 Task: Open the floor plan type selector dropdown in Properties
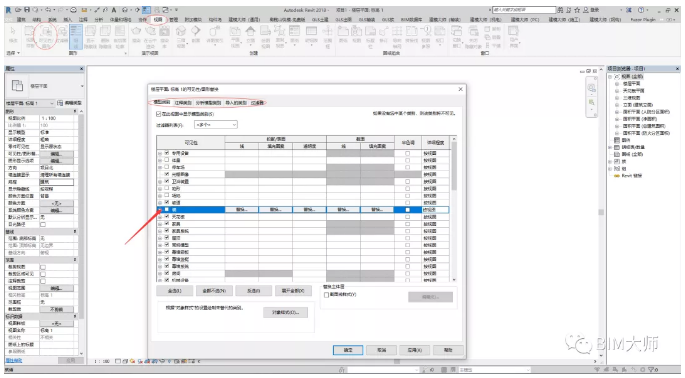(45, 86)
